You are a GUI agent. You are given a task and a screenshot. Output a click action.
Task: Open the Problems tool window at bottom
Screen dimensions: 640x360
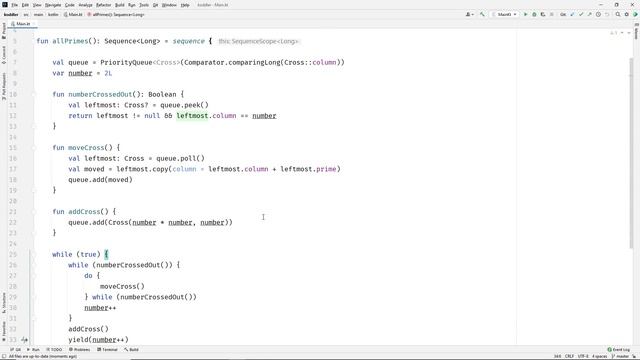80,350
